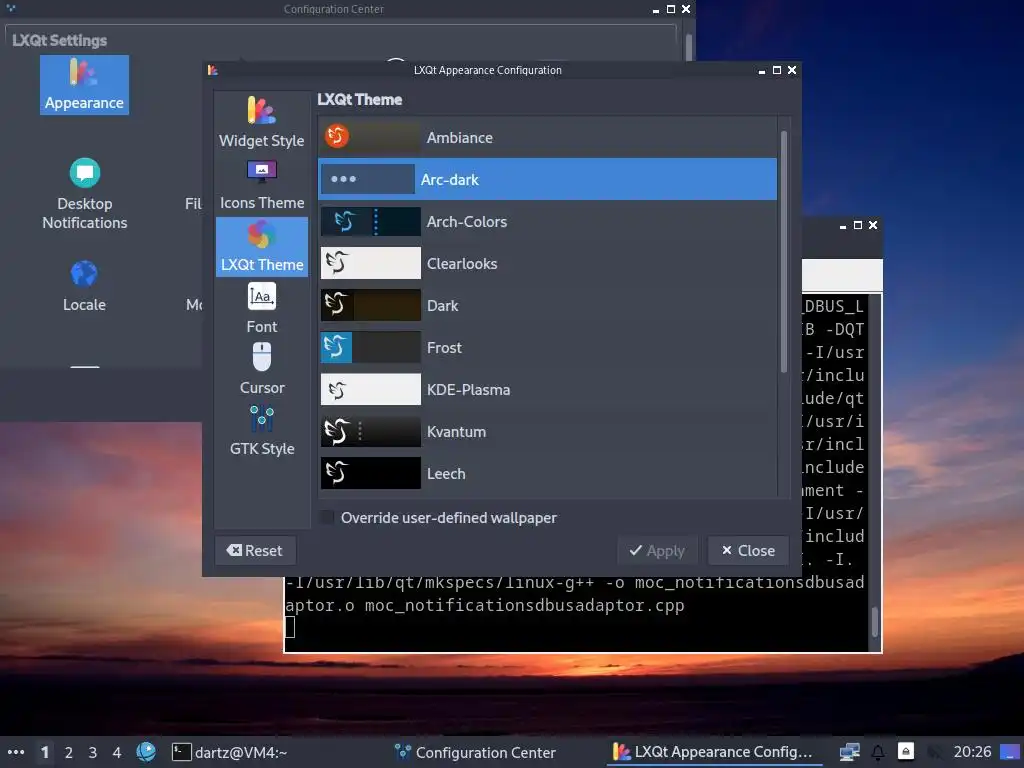Click the Close button in Appearance dialog
Screen dimensions: 1024x768
click(748, 551)
